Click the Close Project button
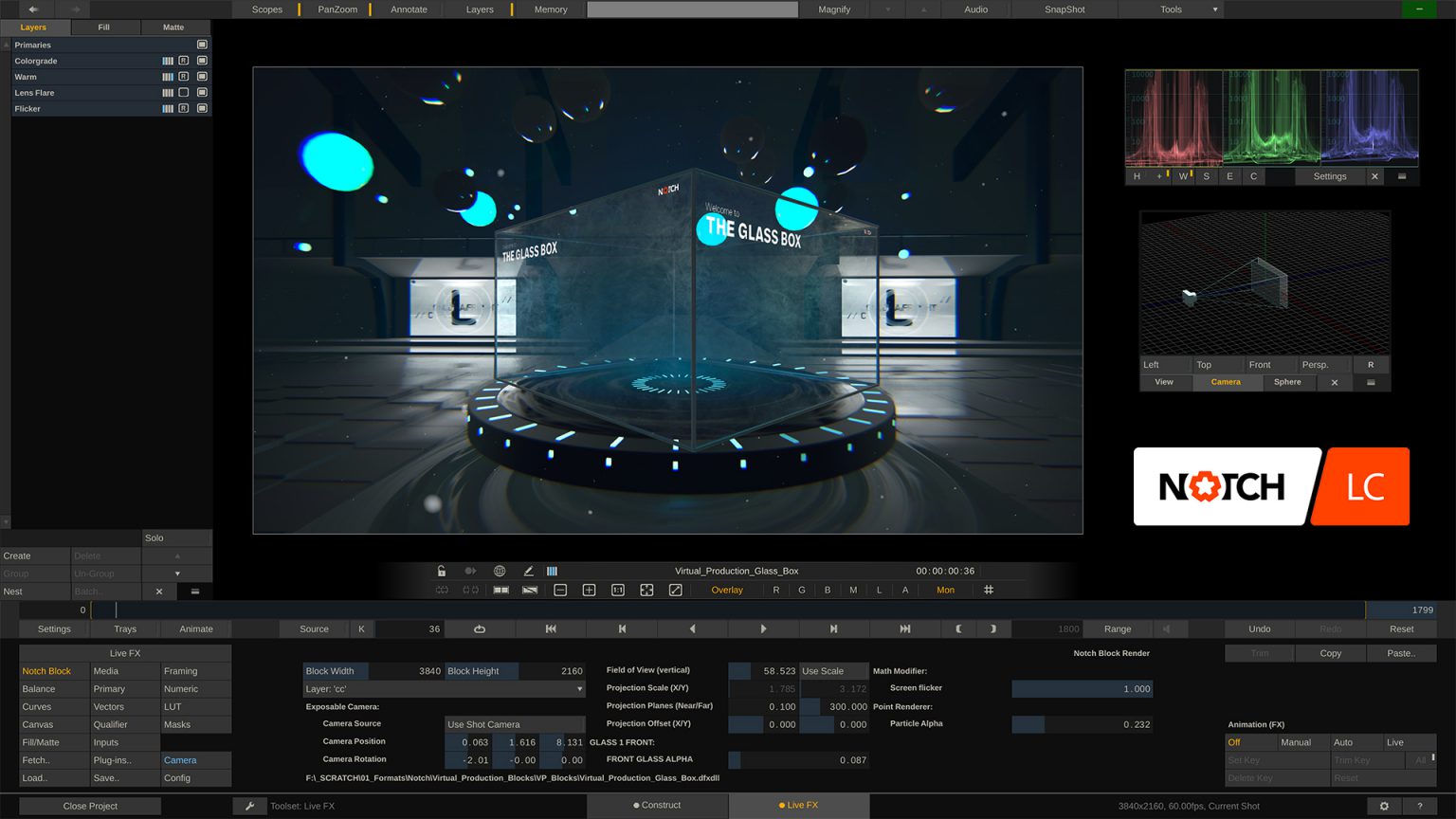The width and height of the screenshot is (1456, 819). tap(90, 805)
